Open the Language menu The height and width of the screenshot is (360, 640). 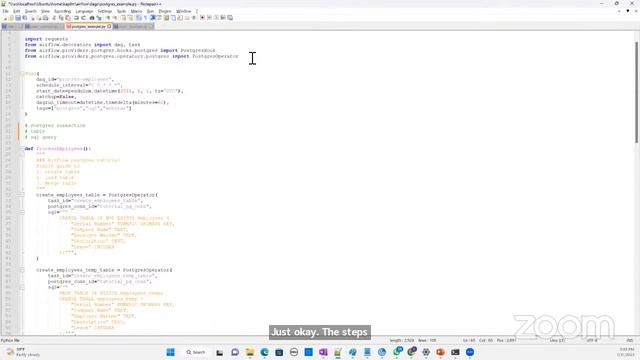84,11
